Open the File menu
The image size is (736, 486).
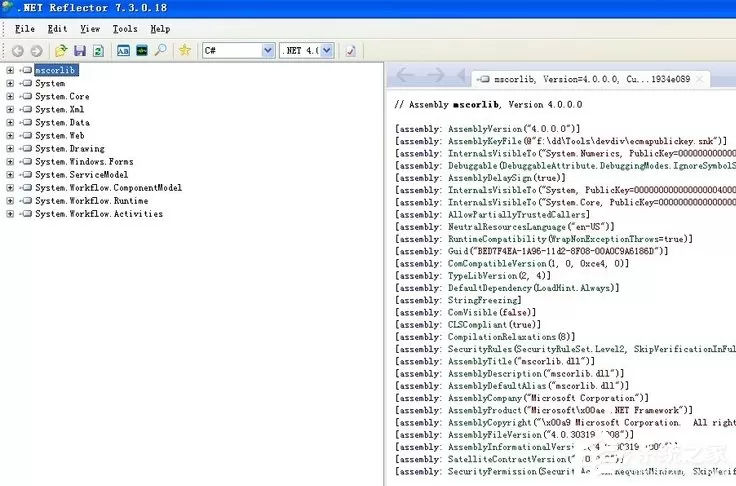[x=25, y=29]
